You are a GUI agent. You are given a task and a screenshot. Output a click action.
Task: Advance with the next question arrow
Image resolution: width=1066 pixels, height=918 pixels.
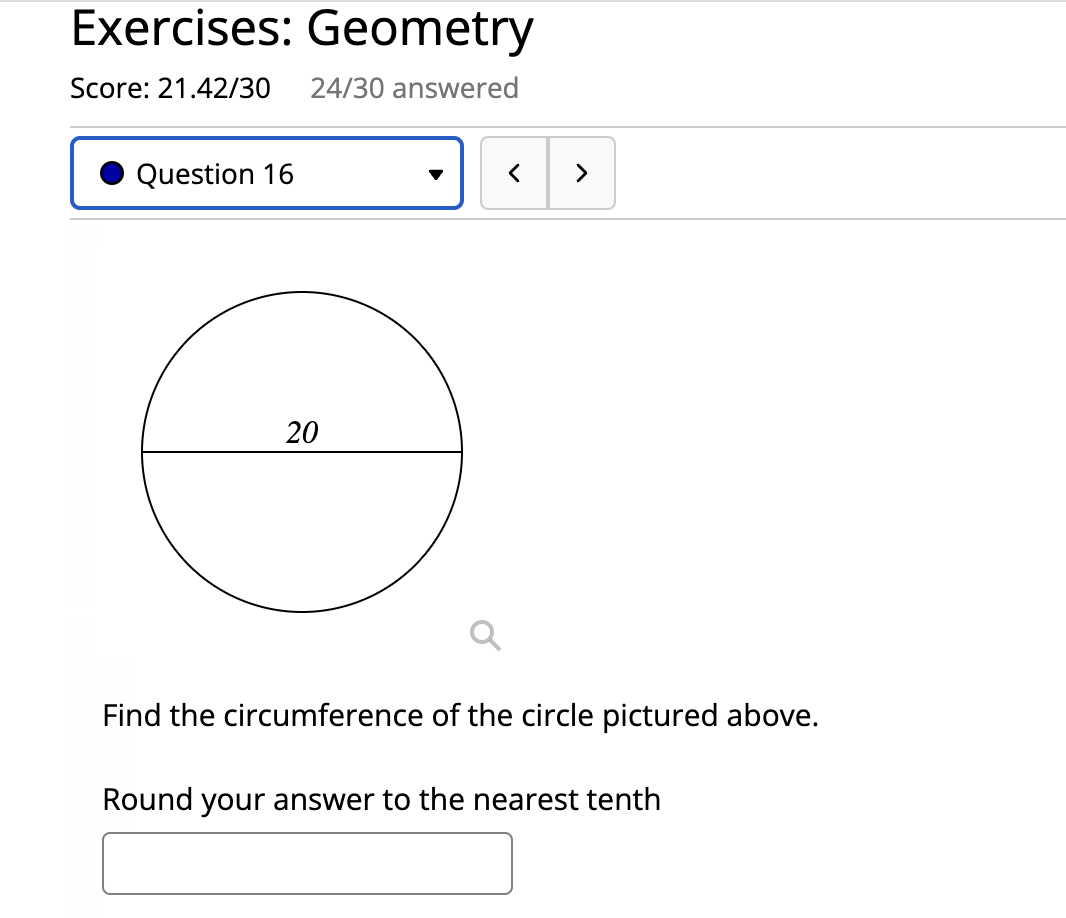tap(581, 174)
